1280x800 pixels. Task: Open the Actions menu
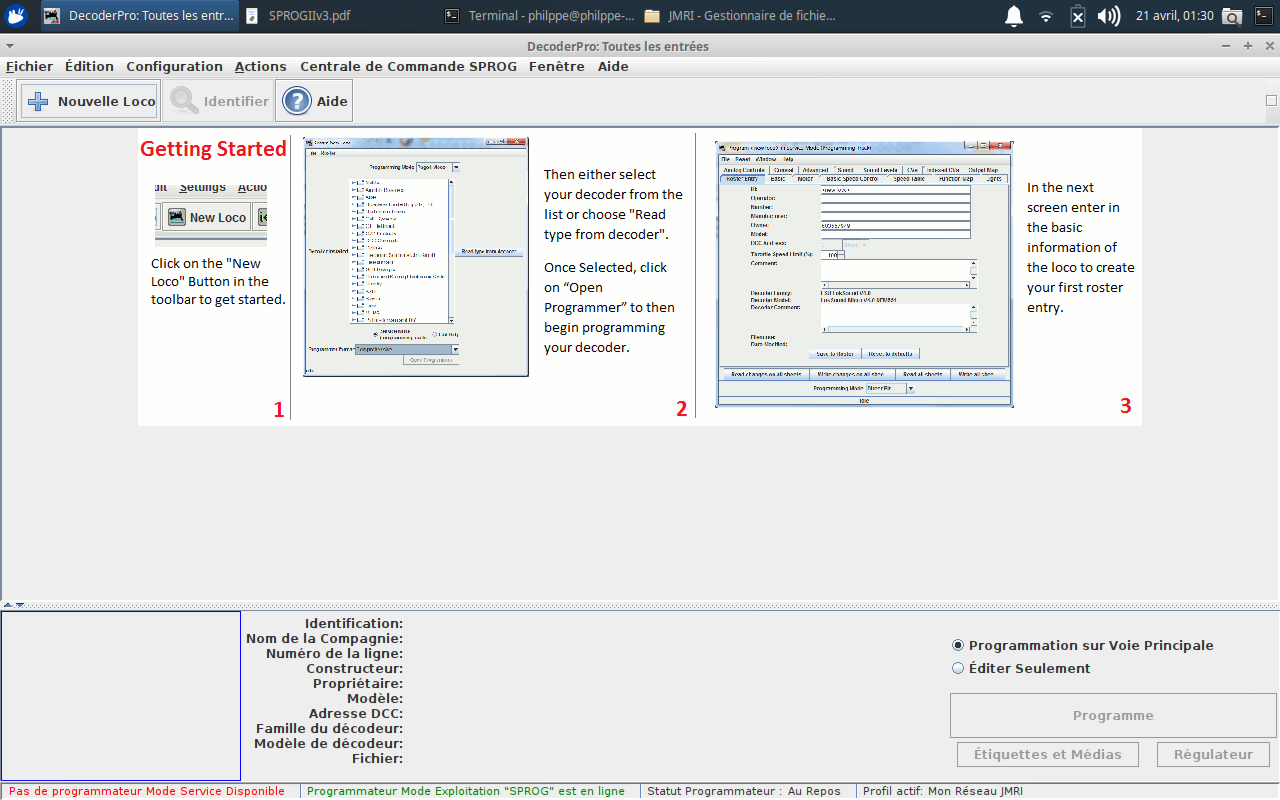click(x=260, y=66)
